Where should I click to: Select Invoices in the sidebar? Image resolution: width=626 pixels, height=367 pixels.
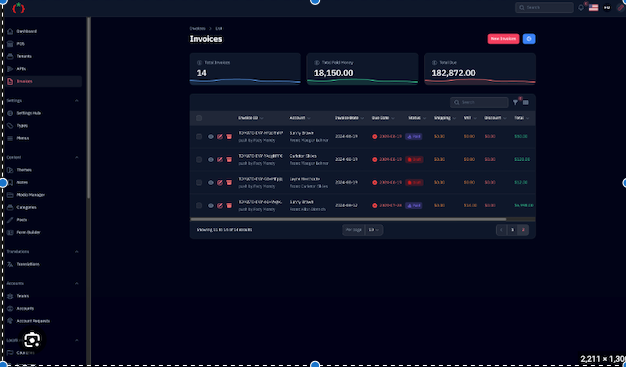[44, 81]
